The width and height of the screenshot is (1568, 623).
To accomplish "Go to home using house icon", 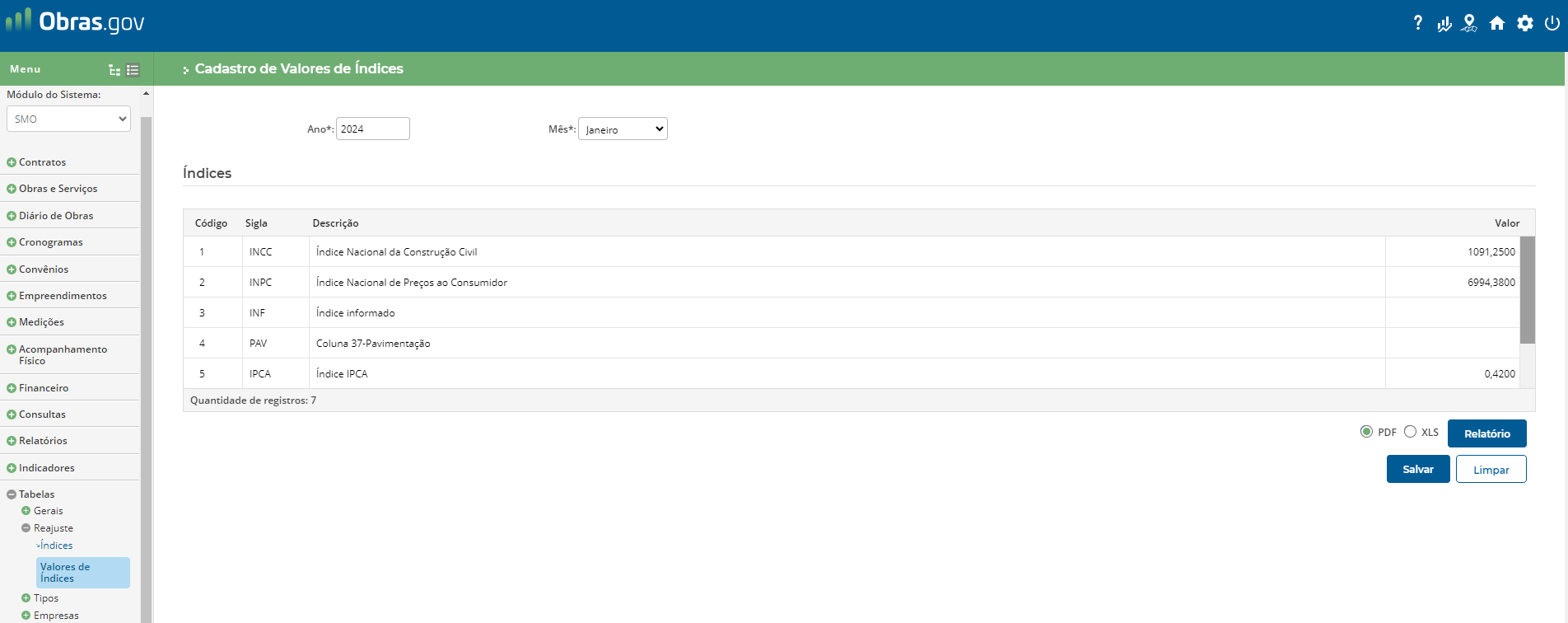I will (x=1497, y=24).
